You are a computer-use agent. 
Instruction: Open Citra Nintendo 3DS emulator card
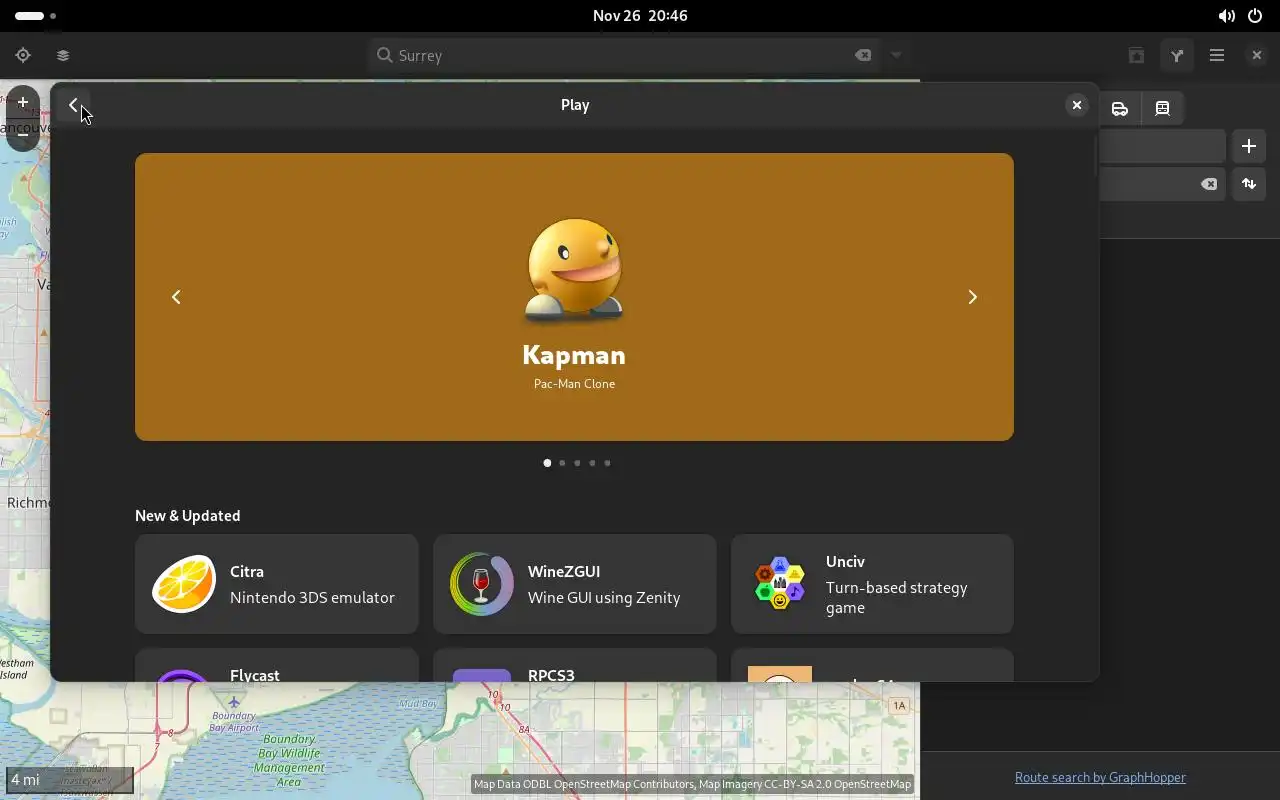(x=277, y=584)
